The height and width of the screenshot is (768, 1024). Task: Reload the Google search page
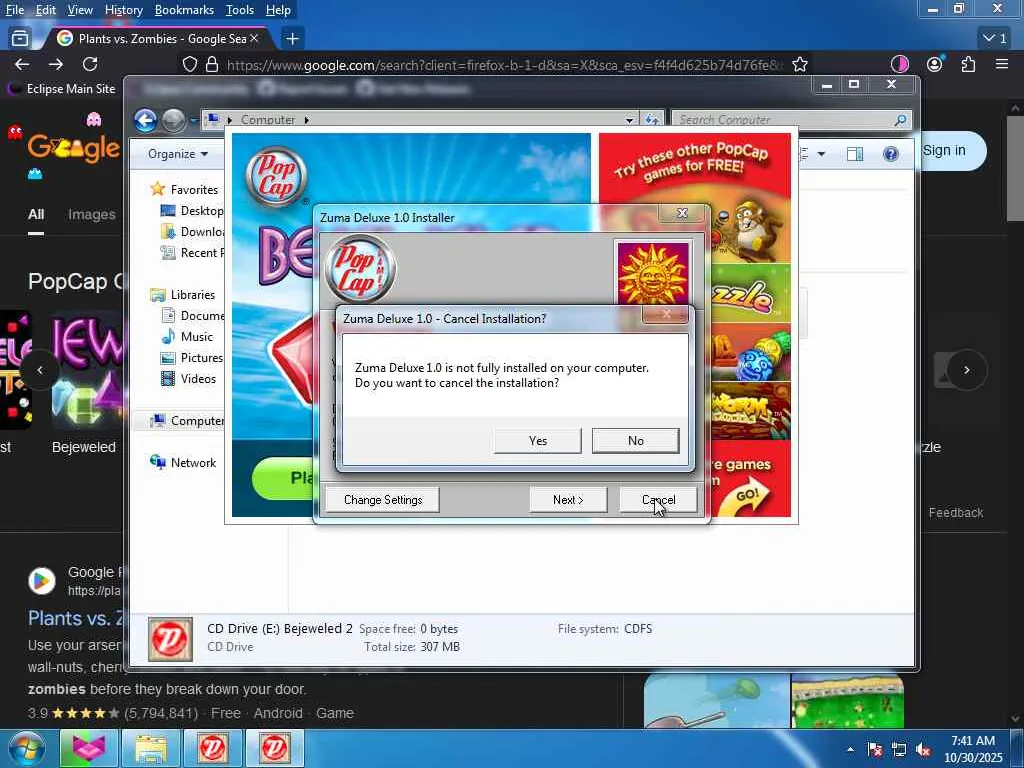90,64
